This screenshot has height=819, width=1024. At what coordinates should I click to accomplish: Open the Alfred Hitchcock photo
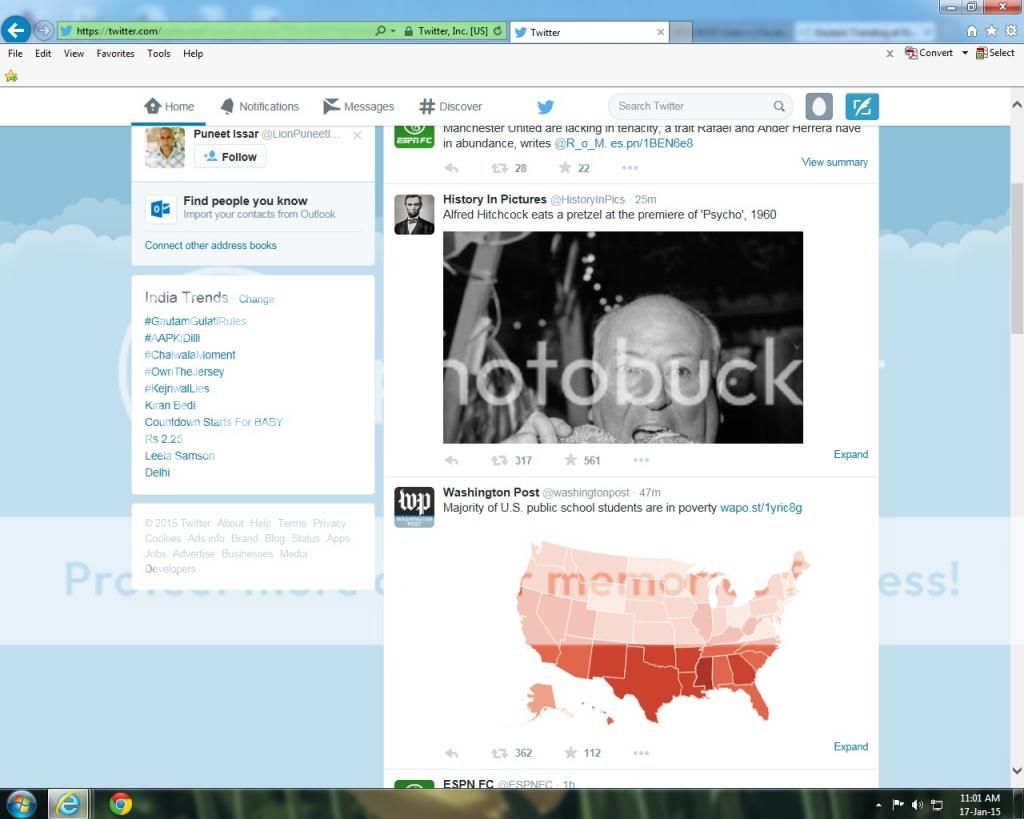(623, 338)
